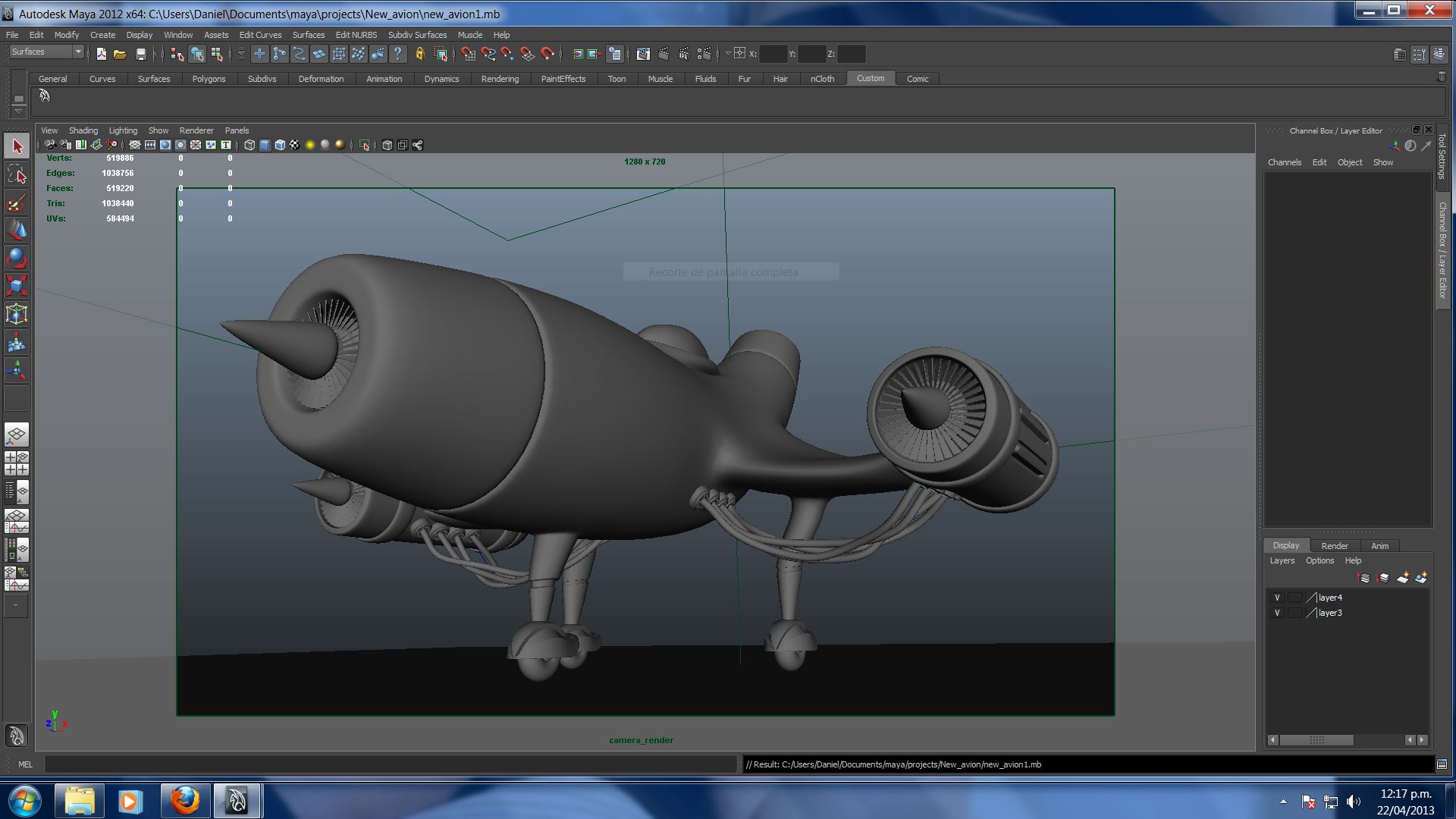This screenshot has width=1456, height=819.
Task: Select the Lasso tool in toolbox
Action: [x=17, y=175]
